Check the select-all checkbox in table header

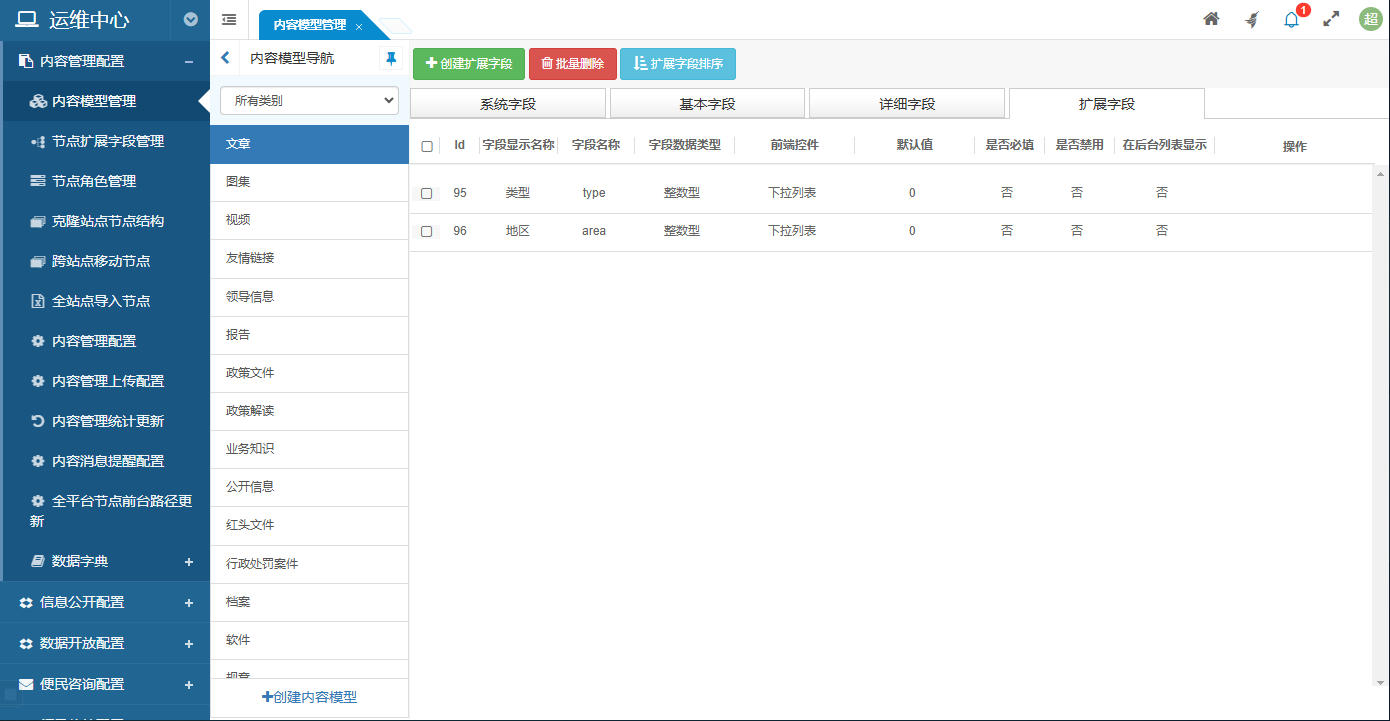(x=427, y=146)
